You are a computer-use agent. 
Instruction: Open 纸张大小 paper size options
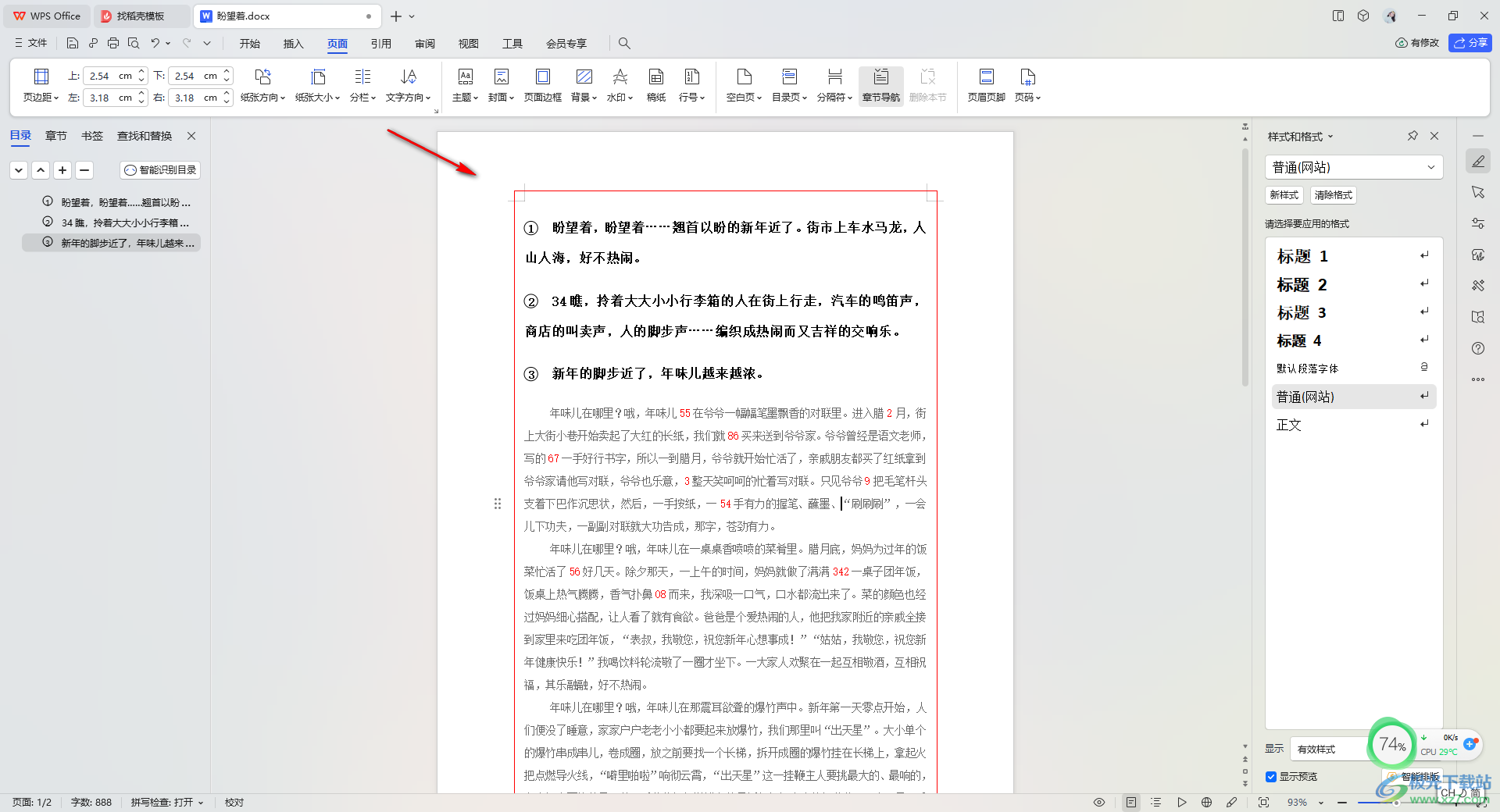(x=317, y=86)
